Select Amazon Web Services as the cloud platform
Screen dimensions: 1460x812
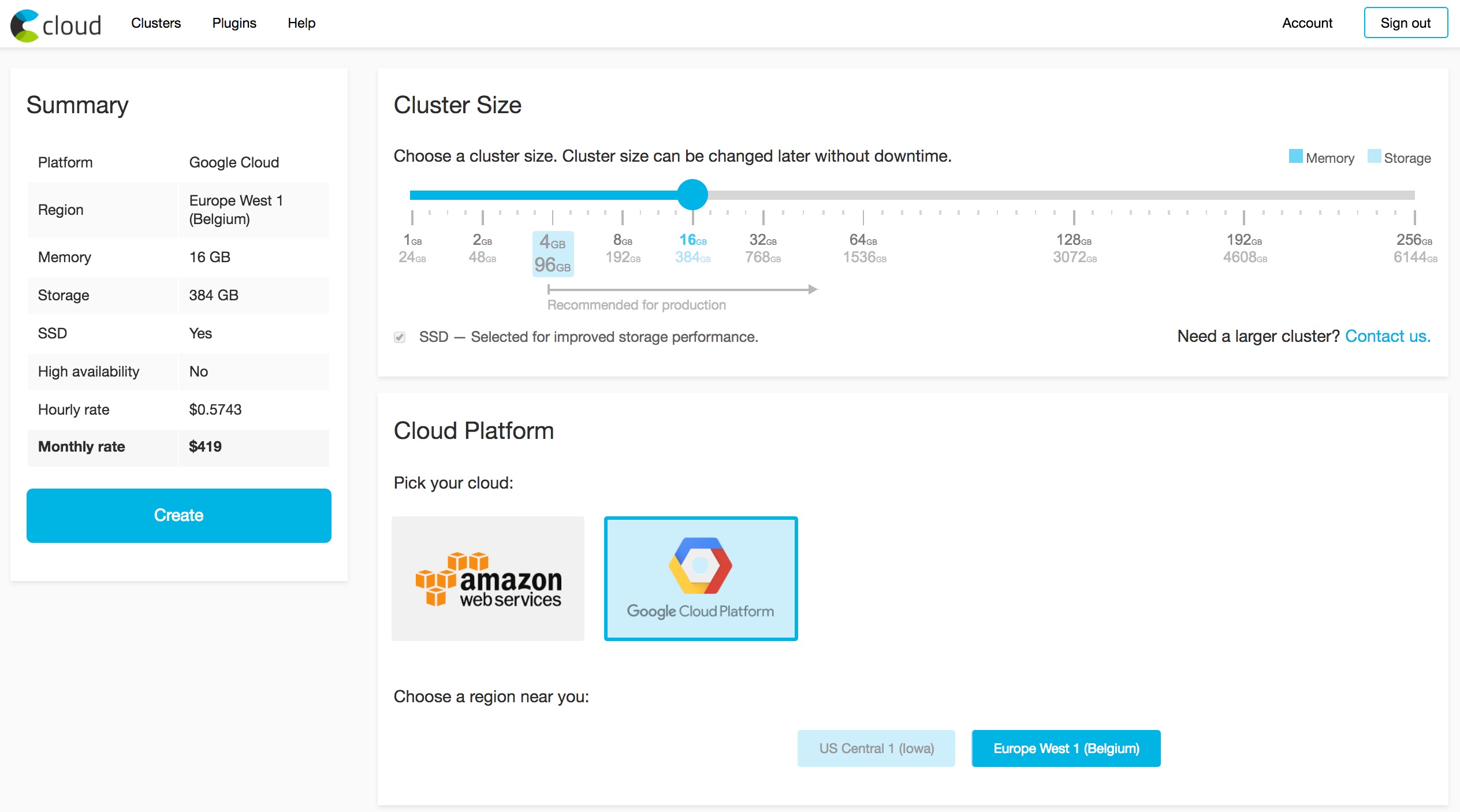(489, 578)
